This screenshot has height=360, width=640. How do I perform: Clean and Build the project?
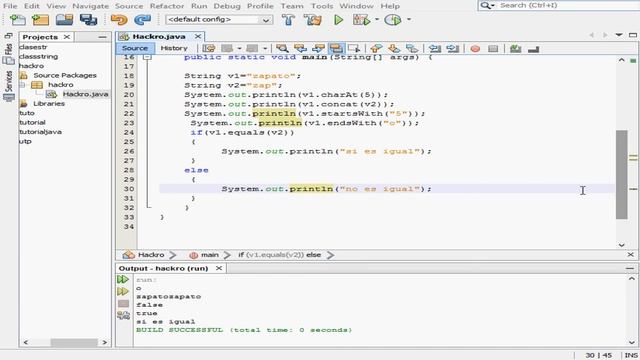(x=313, y=20)
